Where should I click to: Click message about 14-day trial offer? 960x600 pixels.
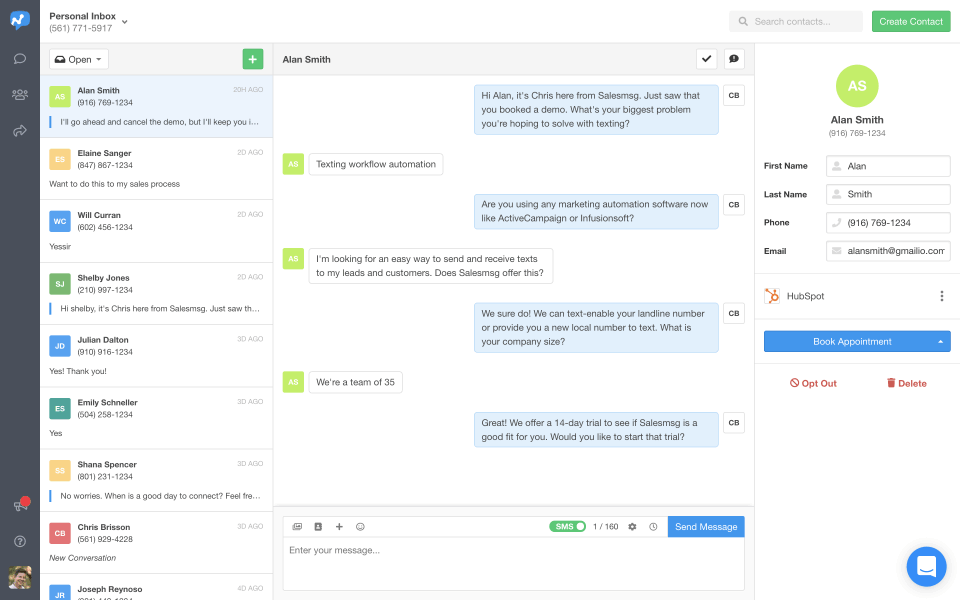(x=596, y=430)
